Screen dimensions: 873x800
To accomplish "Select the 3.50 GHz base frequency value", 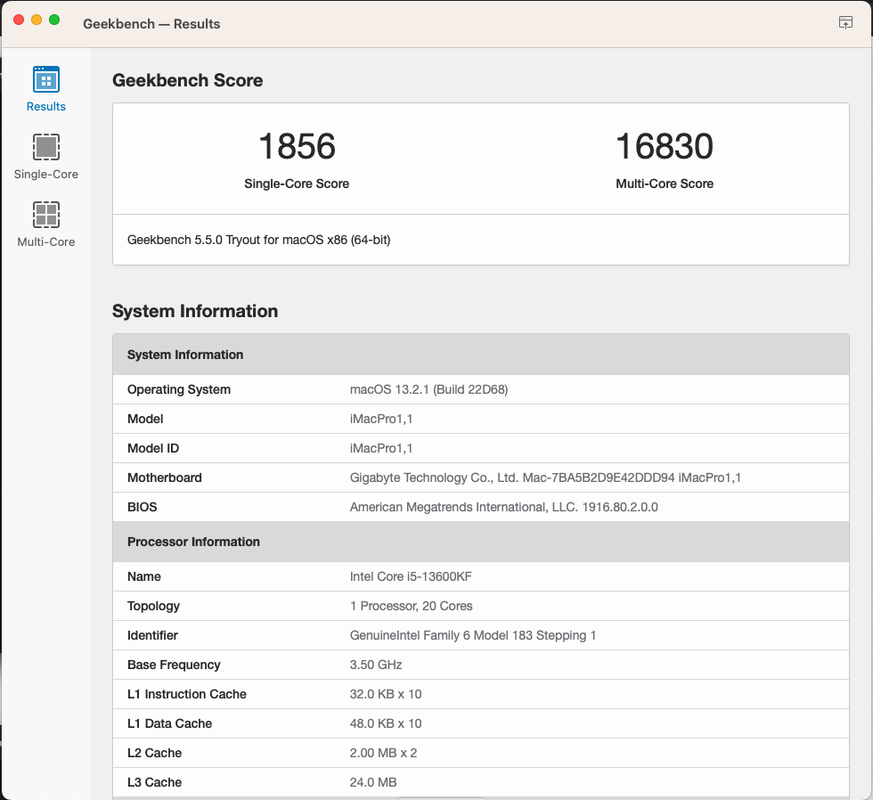I will click(376, 665).
